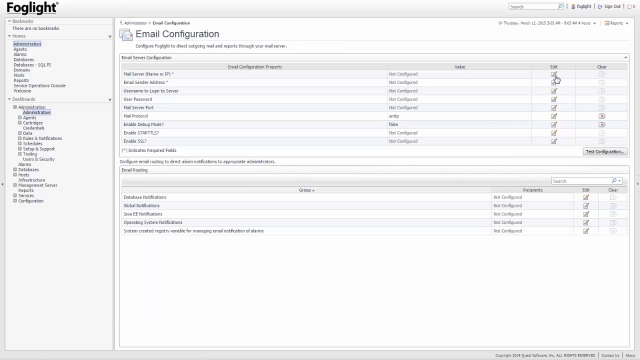
Task: Expand the Databases dashboards node
Action: click(x=15, y=170)
